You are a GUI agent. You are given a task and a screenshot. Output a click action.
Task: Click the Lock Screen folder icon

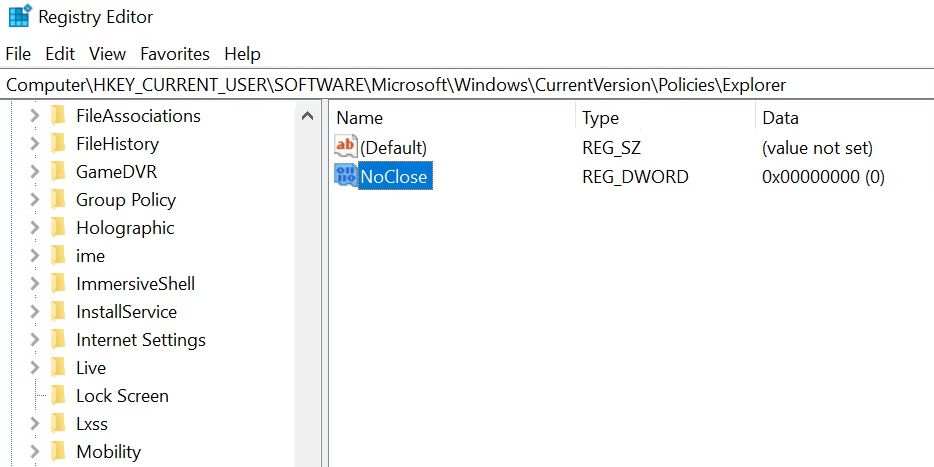(58, 396)
